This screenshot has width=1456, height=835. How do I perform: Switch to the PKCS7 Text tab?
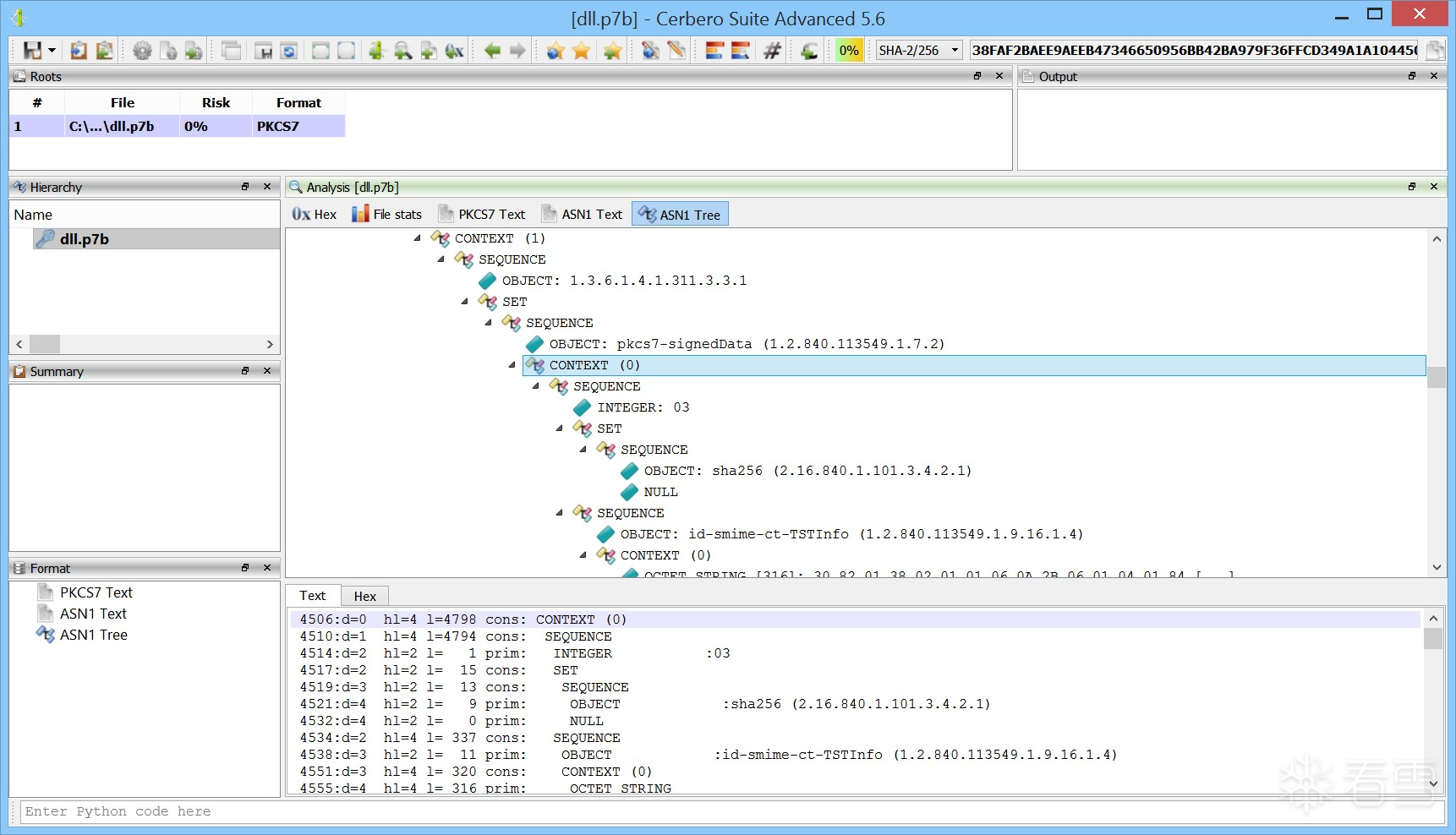(482, 215)
